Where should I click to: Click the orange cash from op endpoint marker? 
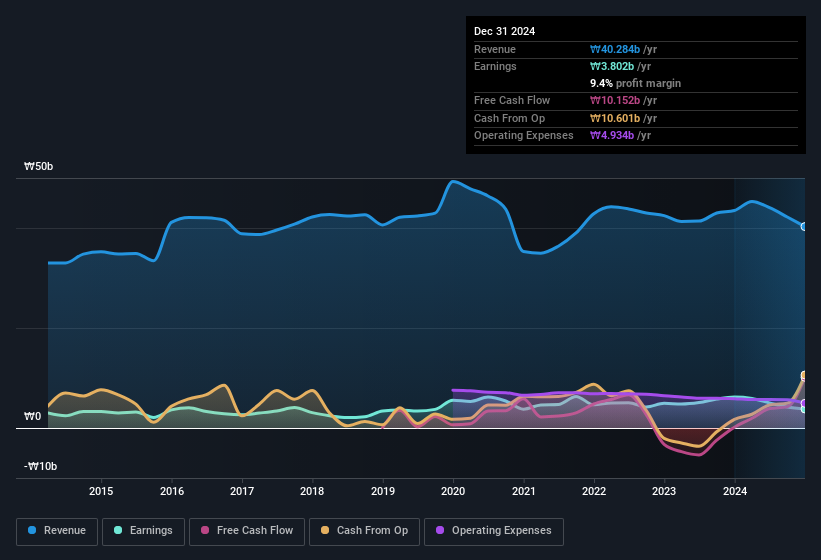(x=804, y=375)
